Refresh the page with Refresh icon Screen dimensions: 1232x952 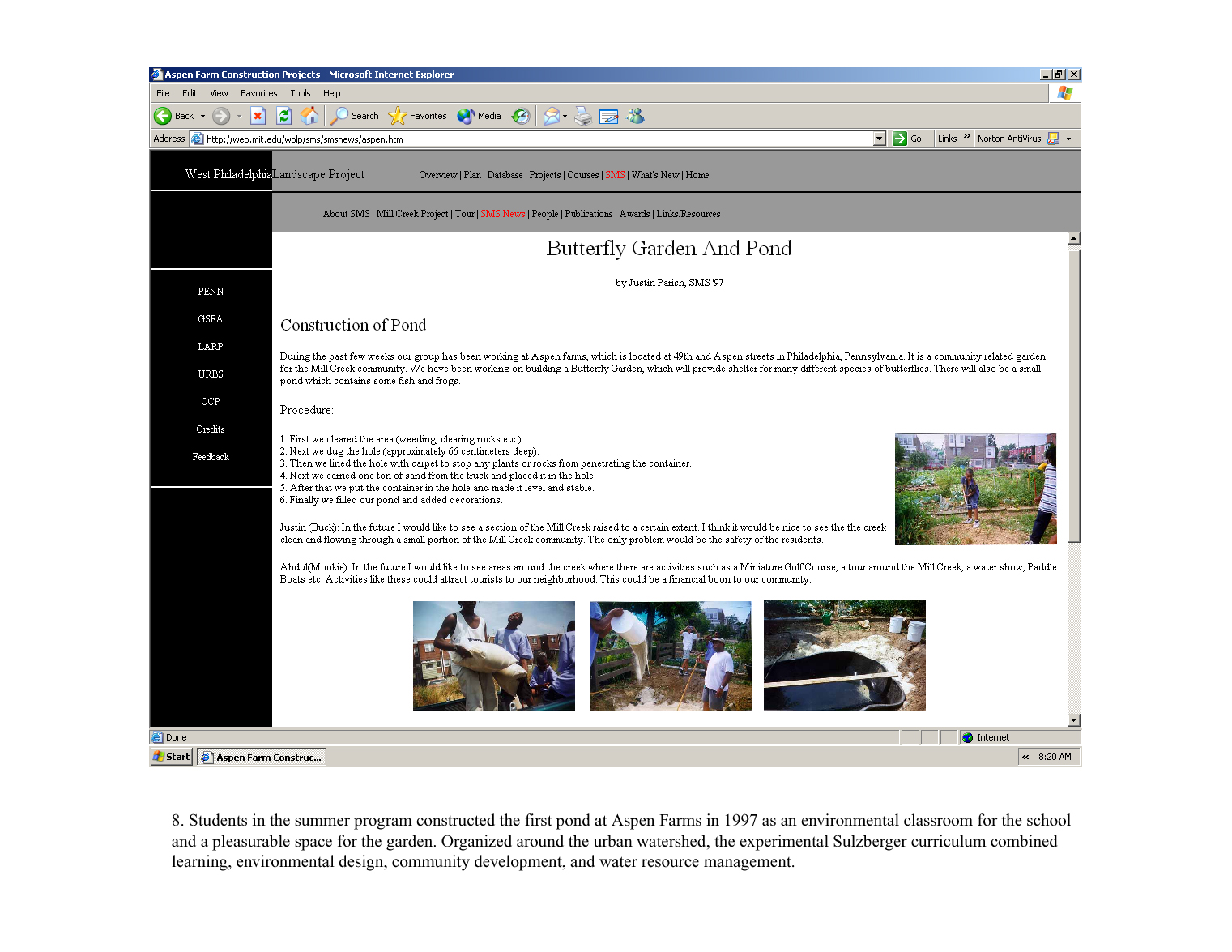pyautogui.click(x=283, y=116)
